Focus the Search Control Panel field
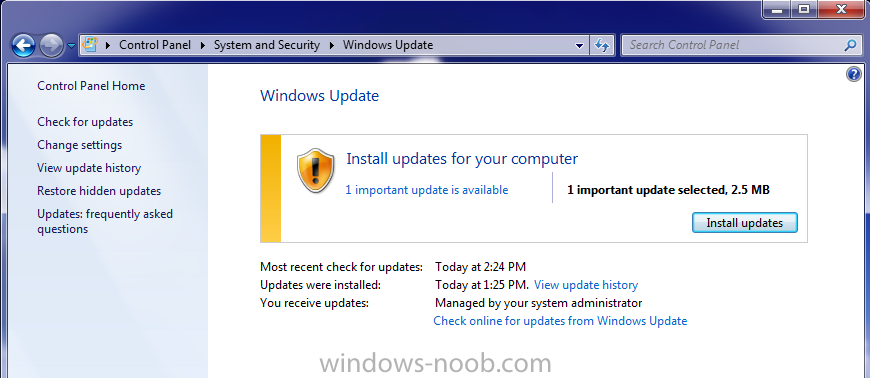The width and height of the screenshot is (870, 378). 734,45
